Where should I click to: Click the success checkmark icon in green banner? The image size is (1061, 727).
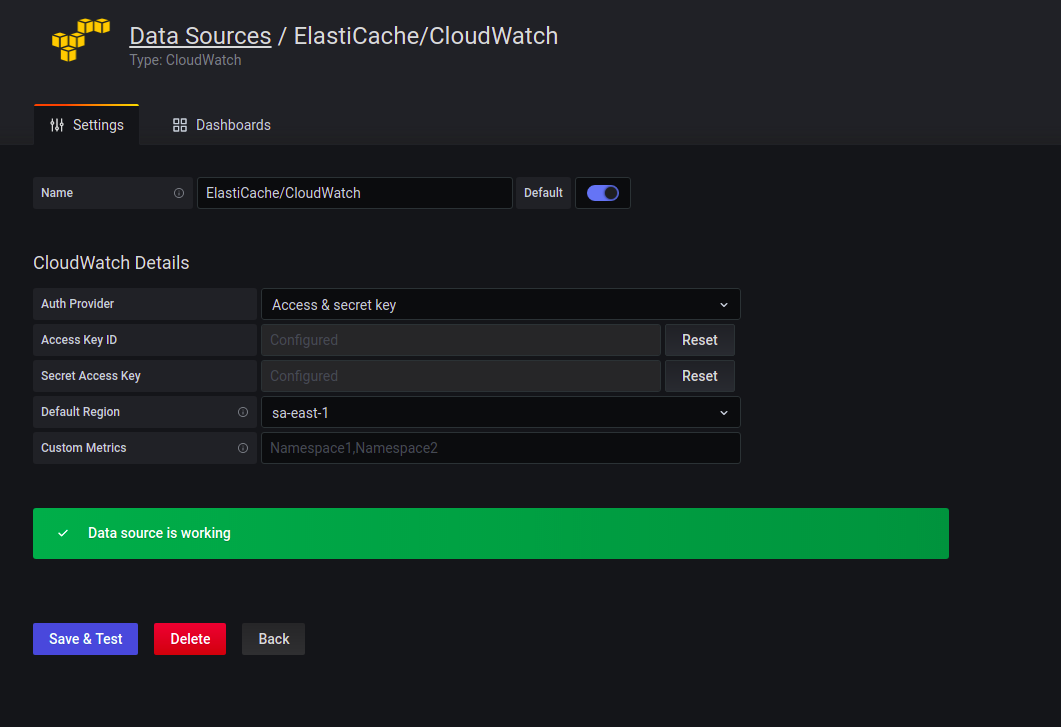click(x=63, y=533)
